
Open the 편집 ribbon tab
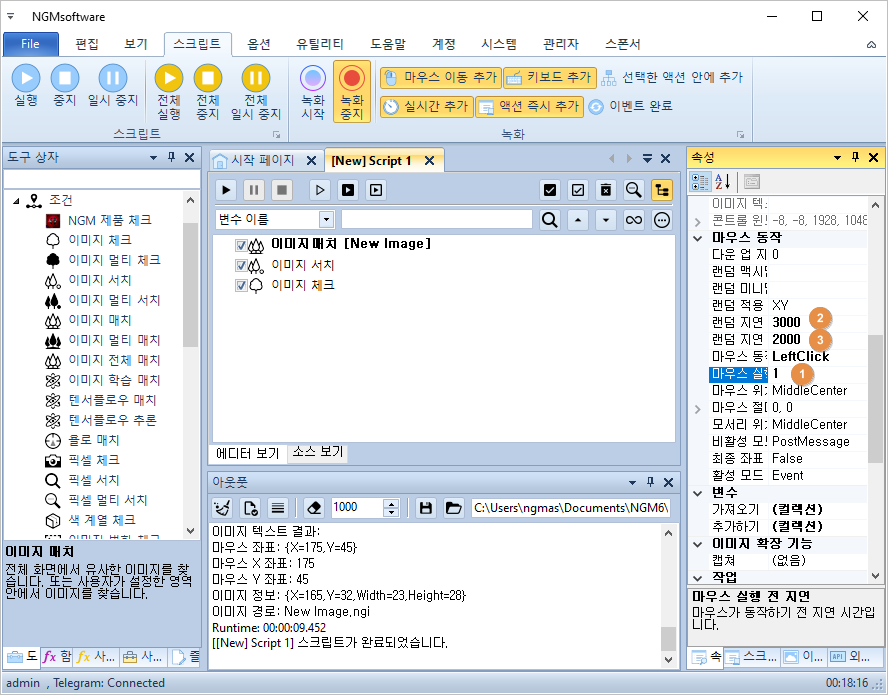pyautogui.click(x=87, y=44)
